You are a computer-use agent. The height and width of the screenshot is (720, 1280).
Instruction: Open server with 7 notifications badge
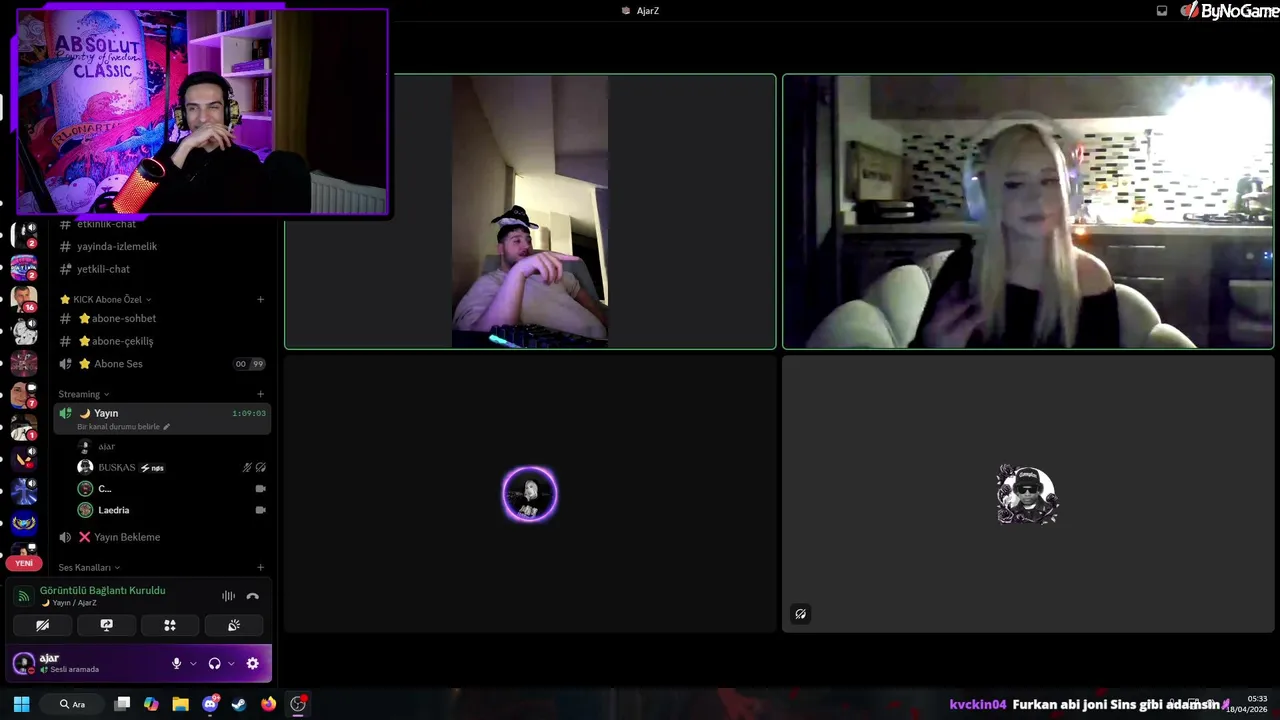[24, 395]
